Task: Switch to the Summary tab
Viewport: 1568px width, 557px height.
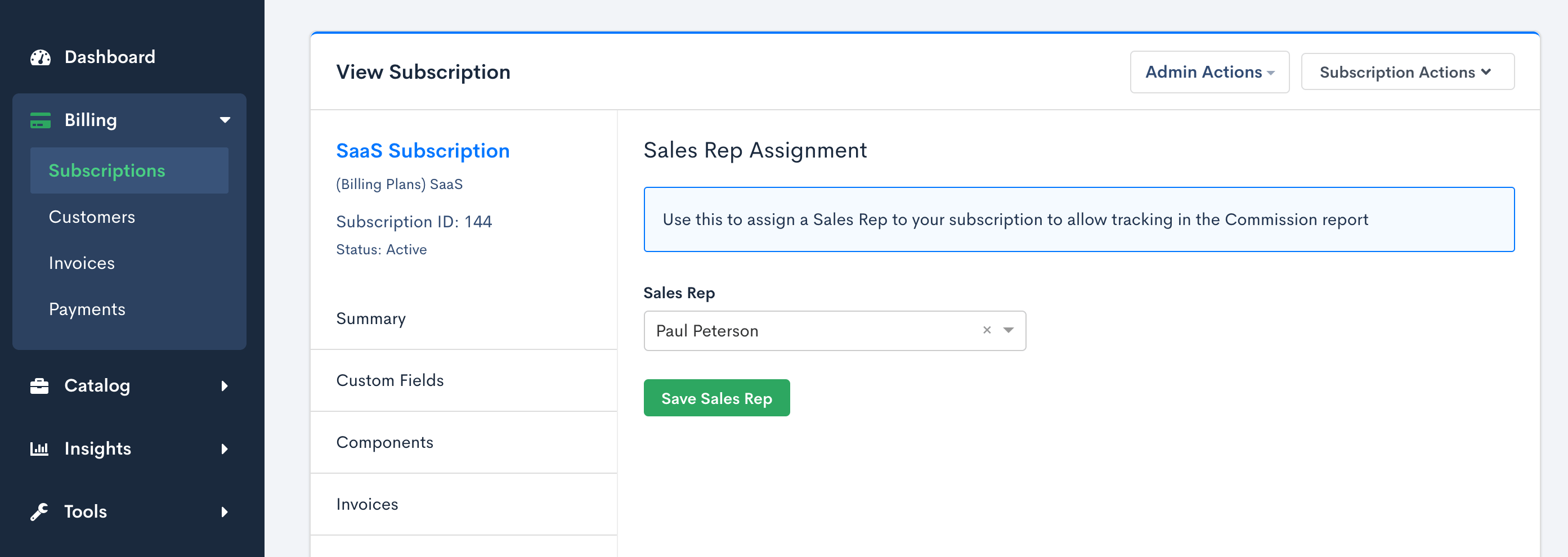Action: pos(371,318)
